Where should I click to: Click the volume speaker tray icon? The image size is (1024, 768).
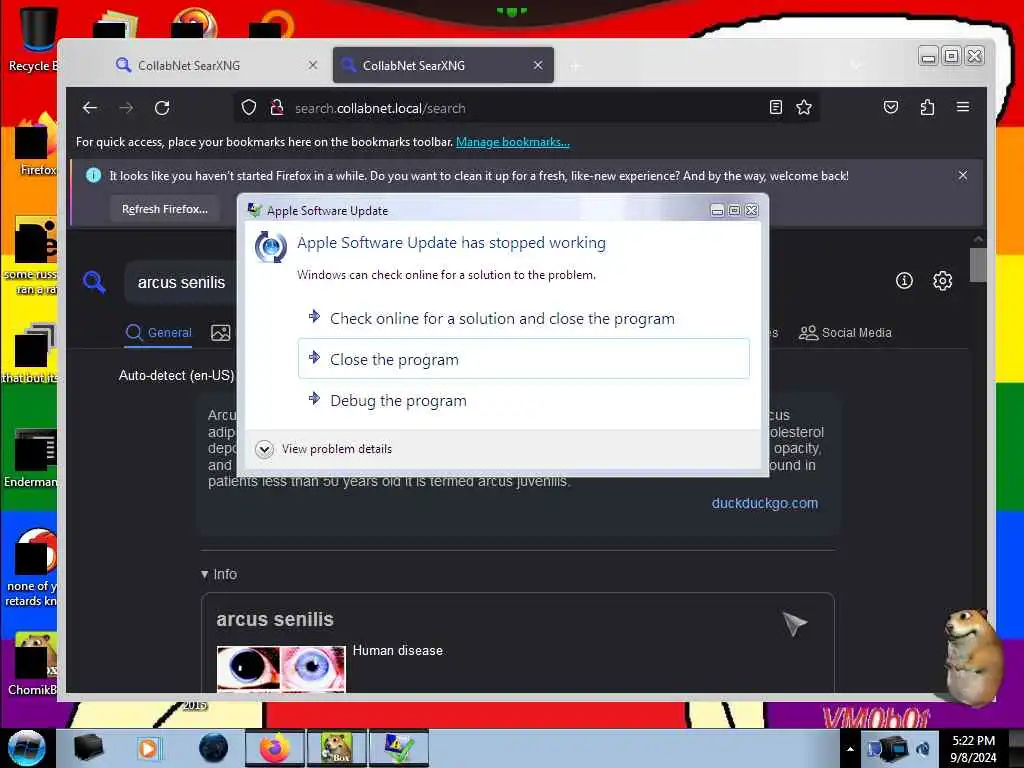click(x=923, y=749)
